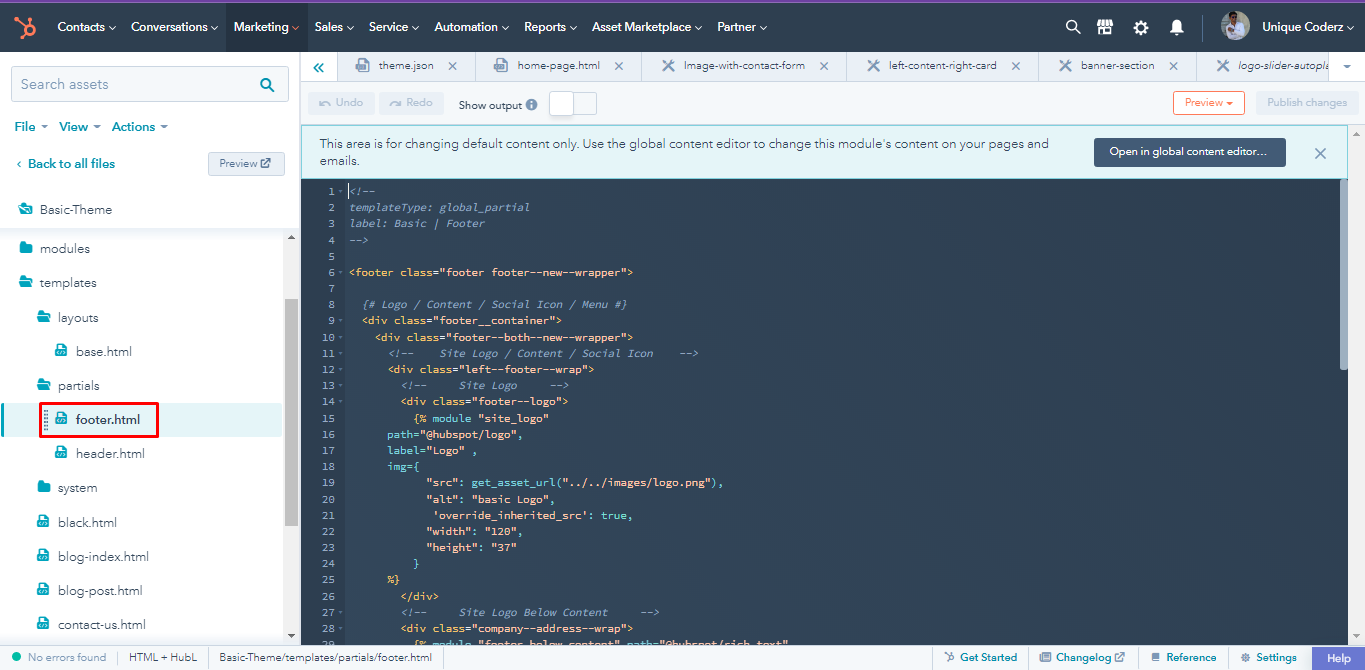Collapse the templates folder
The width and height of the screenshot is (1365, 670).
[24, 283]
